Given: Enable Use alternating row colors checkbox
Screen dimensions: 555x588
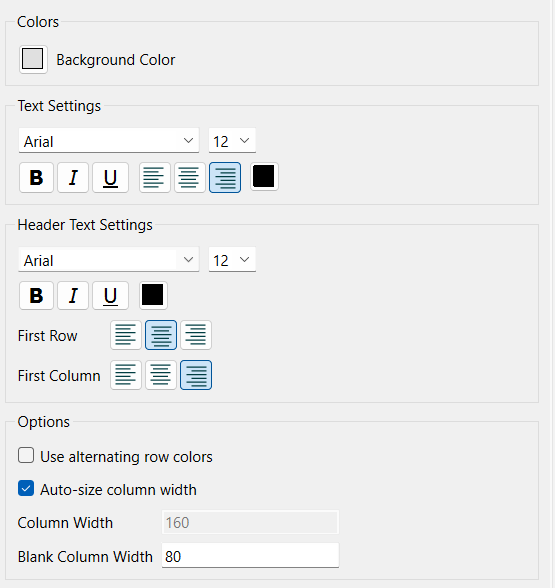Looking at the screenshot, I should (26, 456).
